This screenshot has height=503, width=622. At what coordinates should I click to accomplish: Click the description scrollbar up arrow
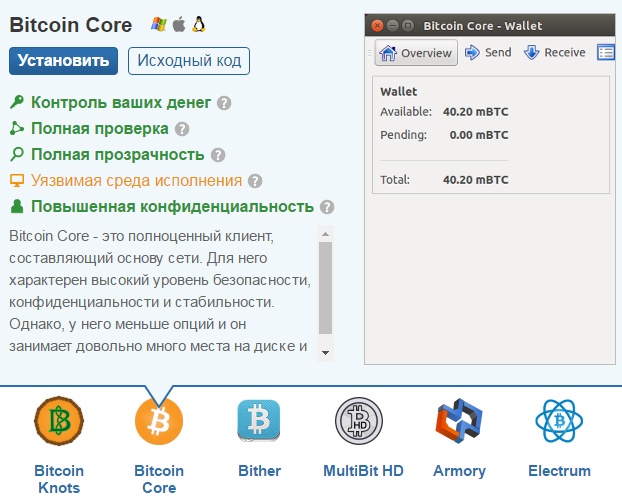tap(325, 234)
